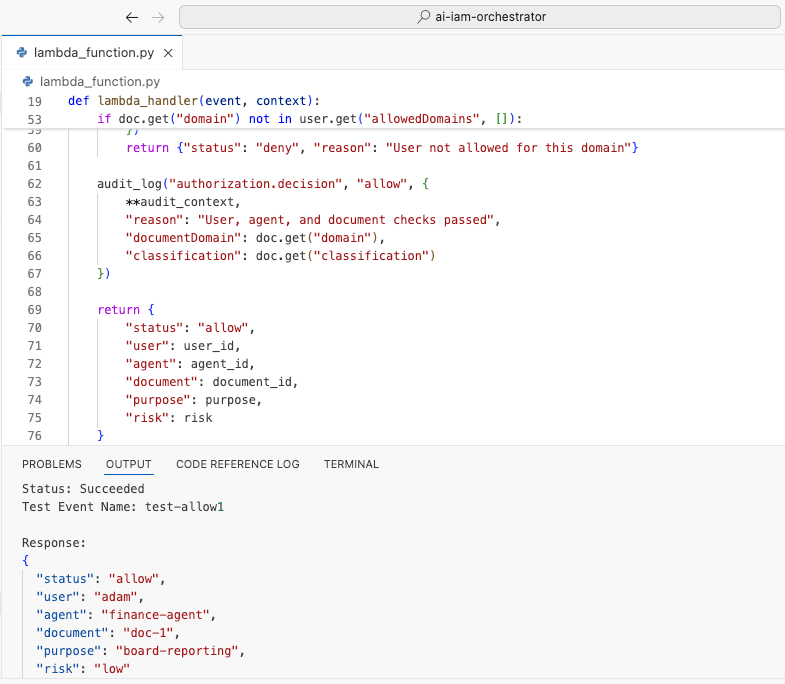Image resolution: width=785 pixels, height=684 pixels.
Task: Click the return keyword on line 69
Action: pos(119,309)
